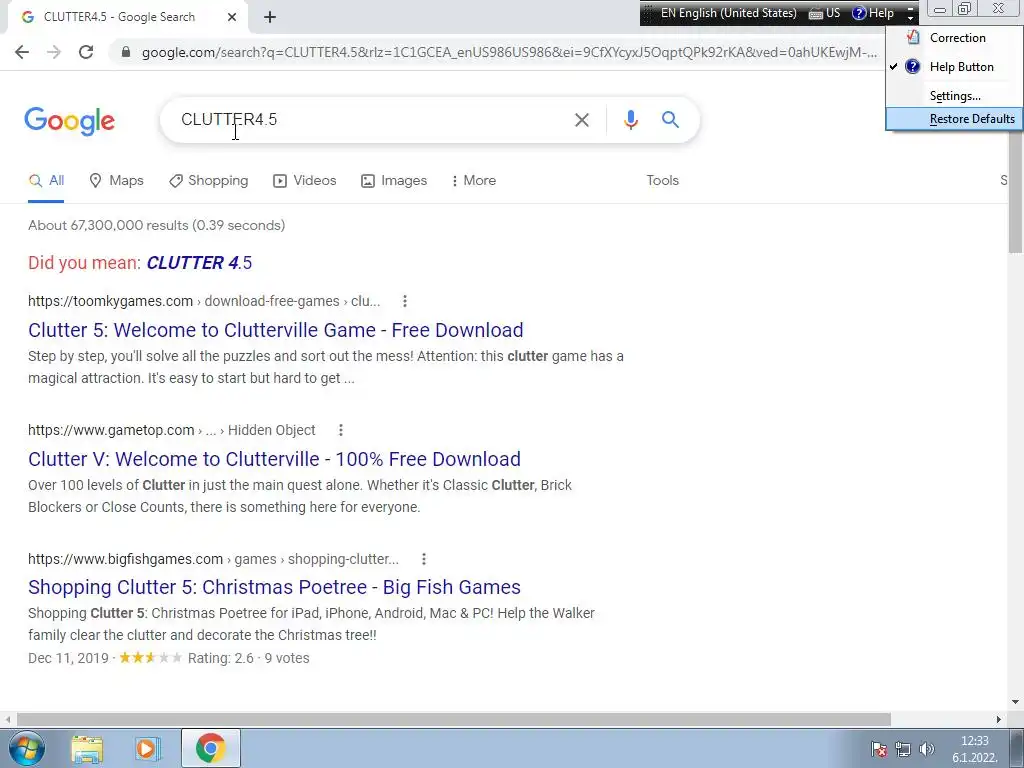Click the horizontal scrollbar thumb
The image size is (1024, 768).
point(454,719)
